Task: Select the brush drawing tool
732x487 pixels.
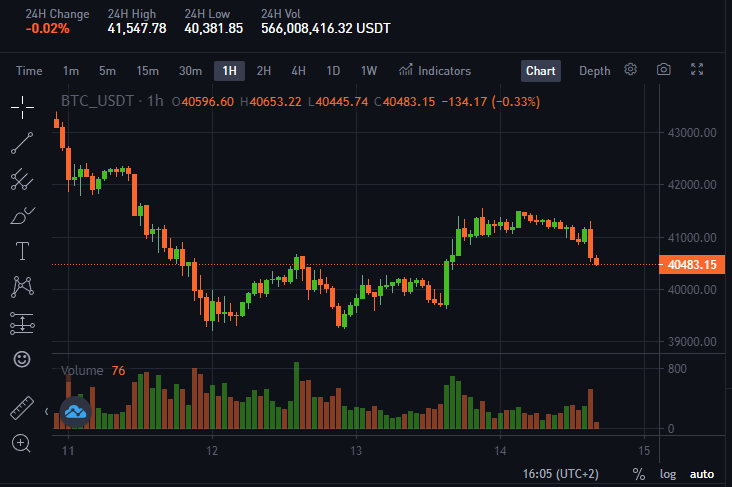Action: (x=22, y=215)
